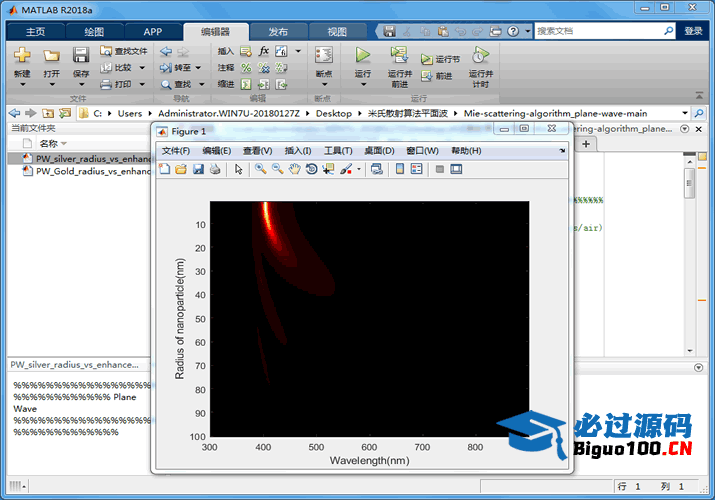Toggle the pan hand tool
This screenshot has height=500, width=715.
[295, 169]
